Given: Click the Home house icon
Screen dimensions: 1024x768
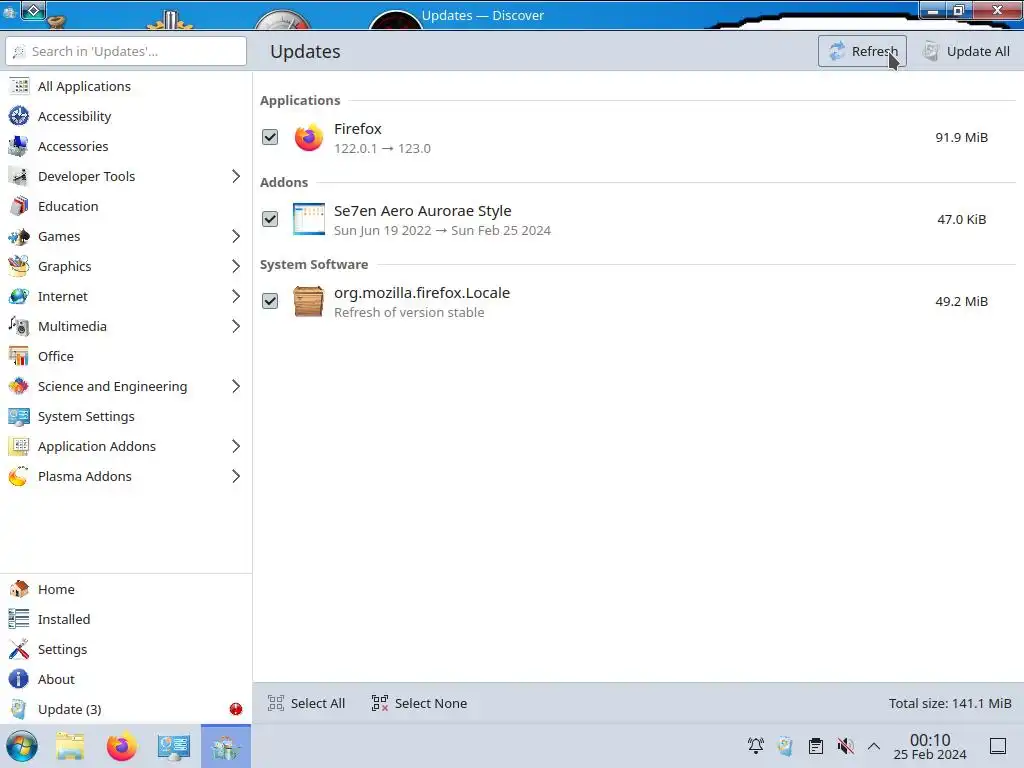Looking at the screenshot, I should [19, 589].
